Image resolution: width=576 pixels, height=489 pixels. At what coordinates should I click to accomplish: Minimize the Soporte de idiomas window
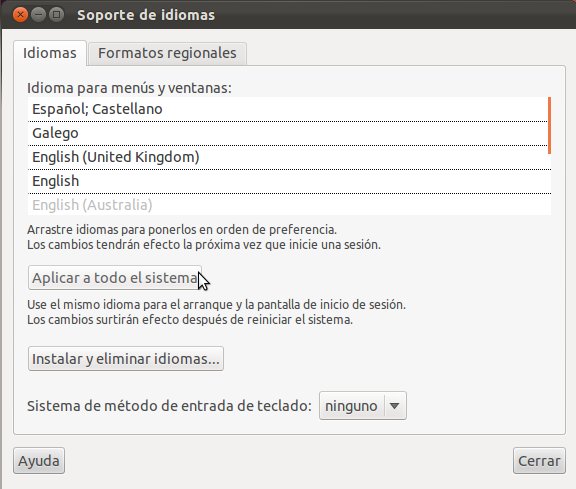point(38,15)
